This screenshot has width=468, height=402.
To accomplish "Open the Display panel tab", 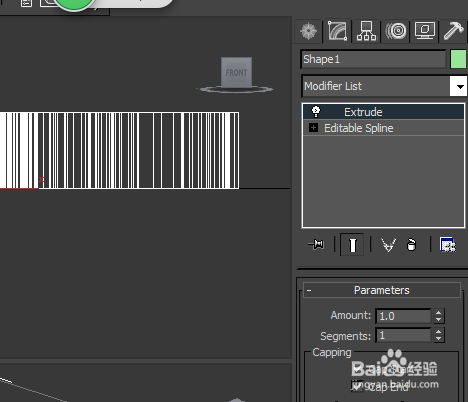I will point(425,31).
